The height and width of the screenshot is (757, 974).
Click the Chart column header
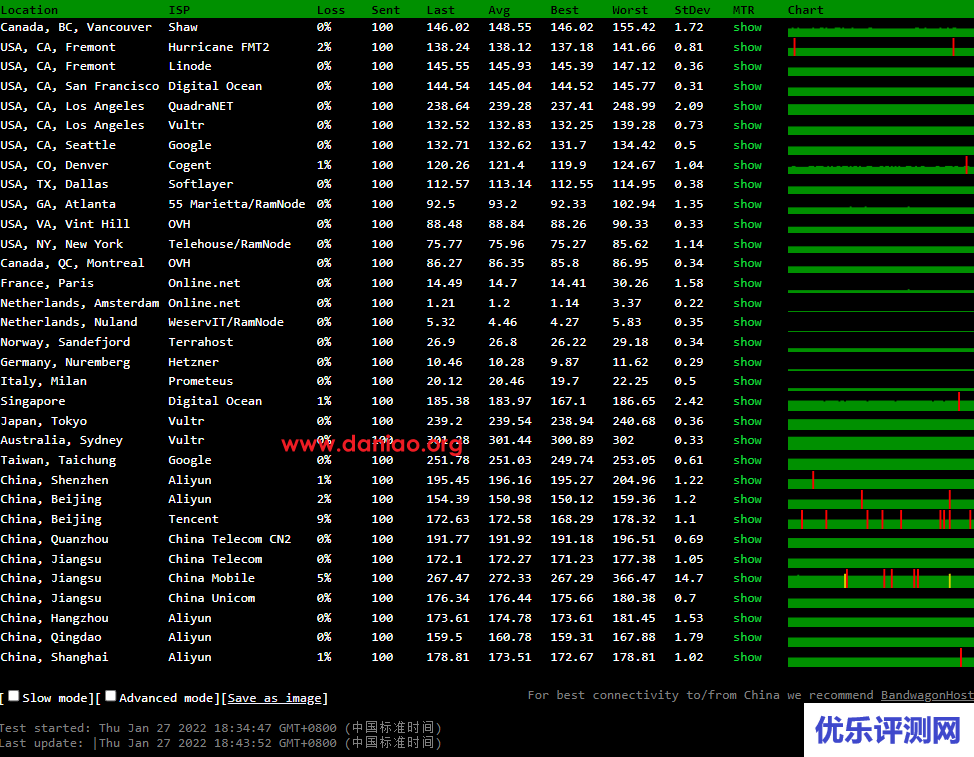click(806, 10)
